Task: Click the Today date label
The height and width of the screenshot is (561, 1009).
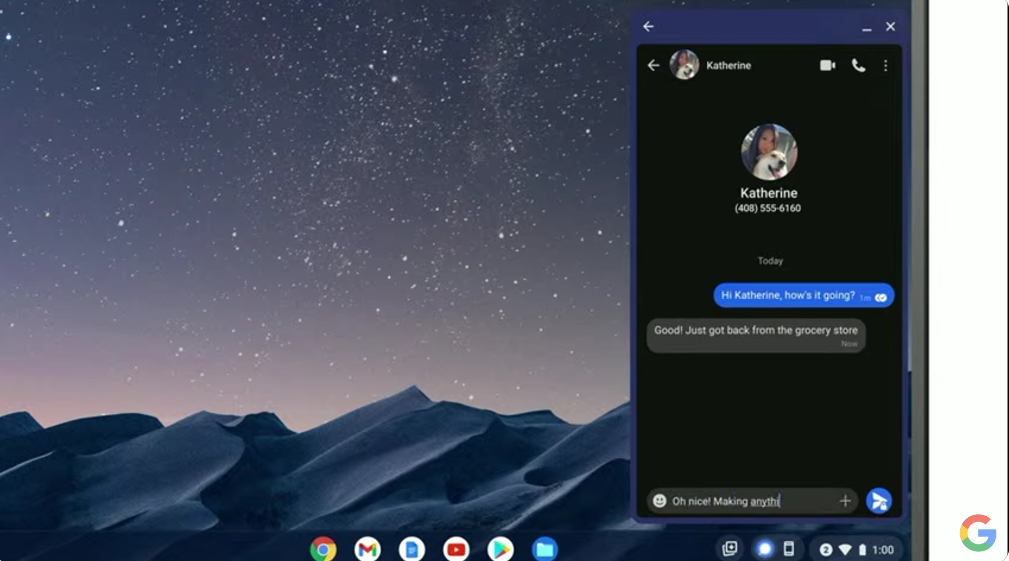Action: [x=770, y=261]
